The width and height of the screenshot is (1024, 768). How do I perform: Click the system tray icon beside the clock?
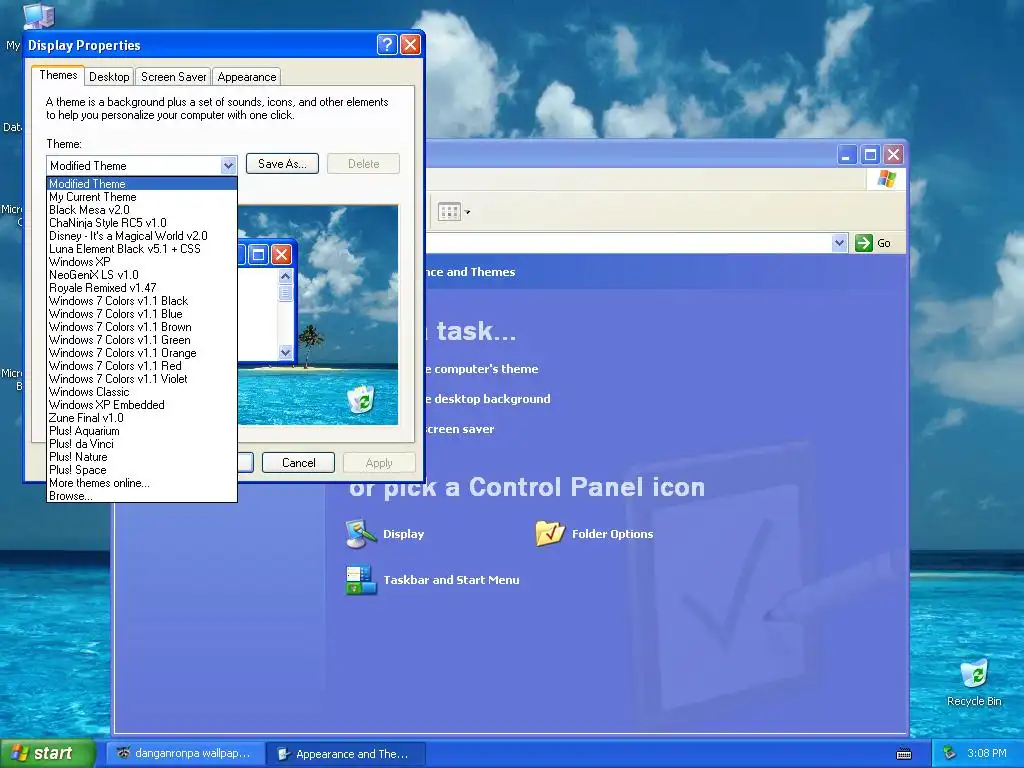(950, 753)
